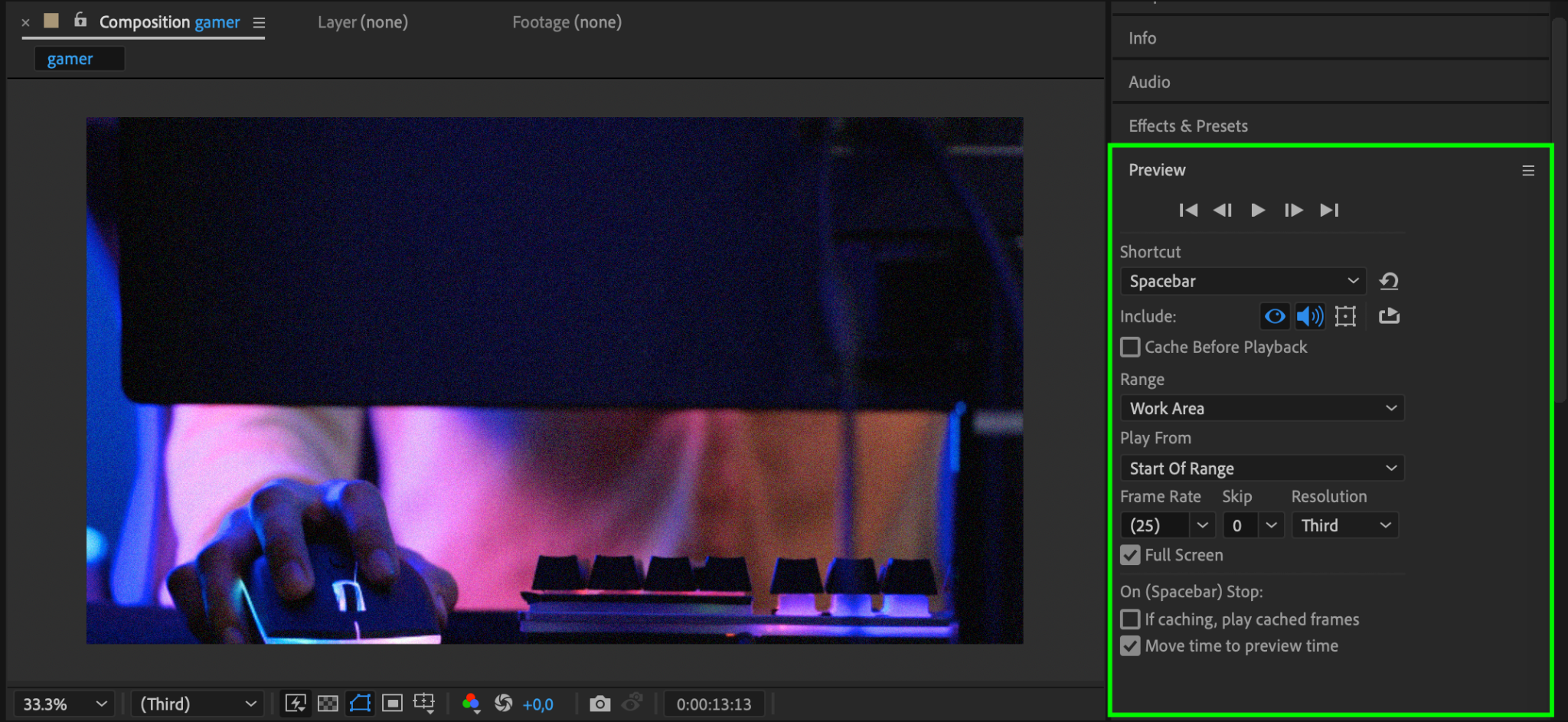Click the exposure value +0,0
Image resolution: width=1568 pixels, height=722 pixels.
pyautogui.click(x=537, y=704)
